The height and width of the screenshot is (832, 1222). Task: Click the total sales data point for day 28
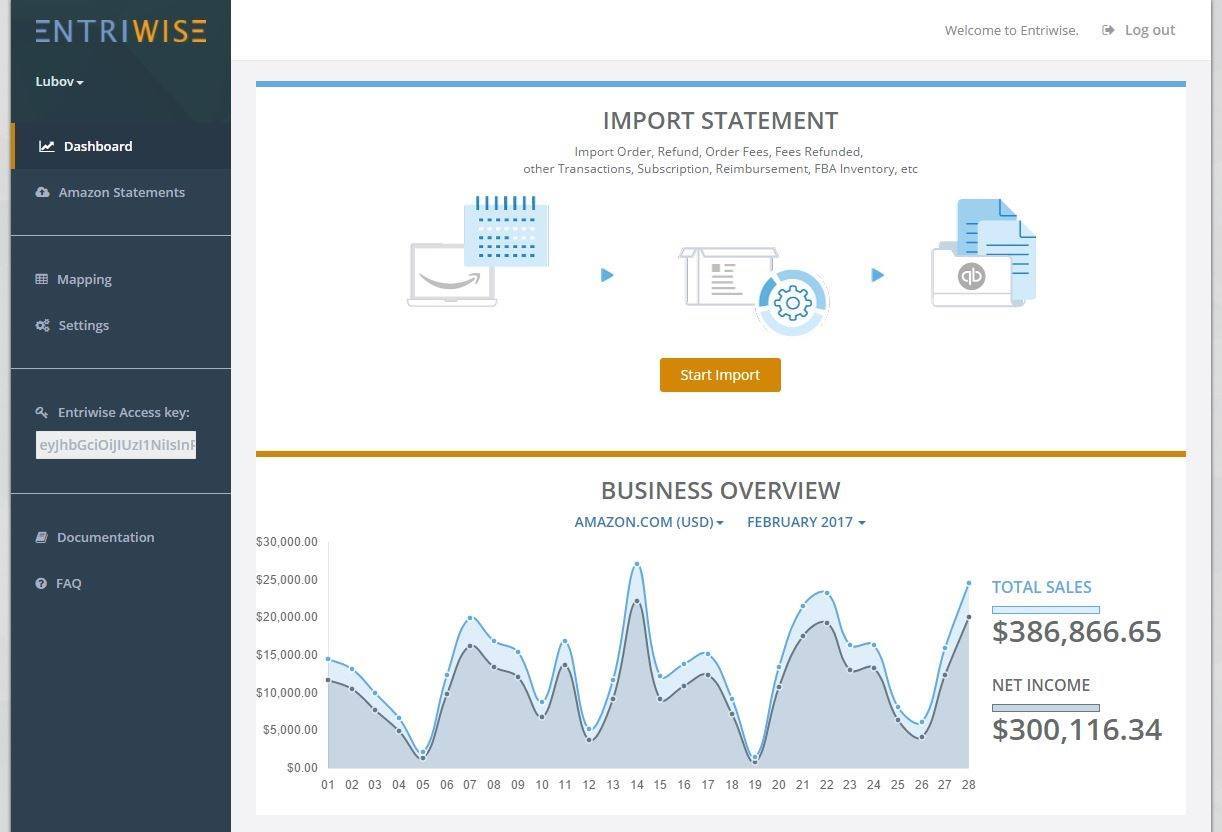pyautogui.click(x=969, y=583)
